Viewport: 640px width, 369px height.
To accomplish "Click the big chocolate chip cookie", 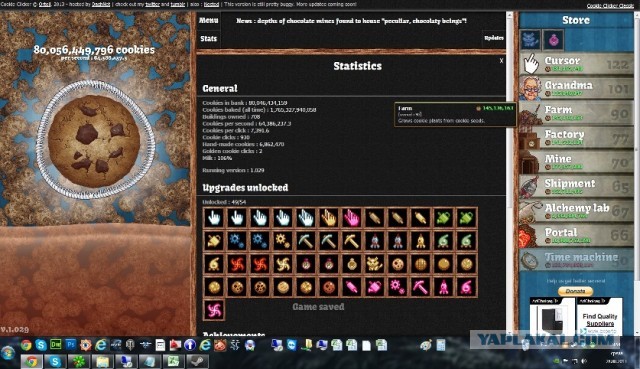I will (x=94, y=141).
